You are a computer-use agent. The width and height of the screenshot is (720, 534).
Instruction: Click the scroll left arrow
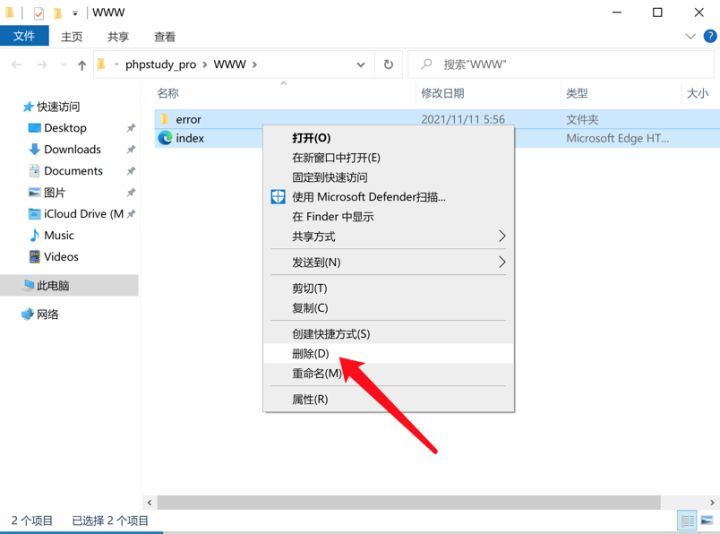149,502
